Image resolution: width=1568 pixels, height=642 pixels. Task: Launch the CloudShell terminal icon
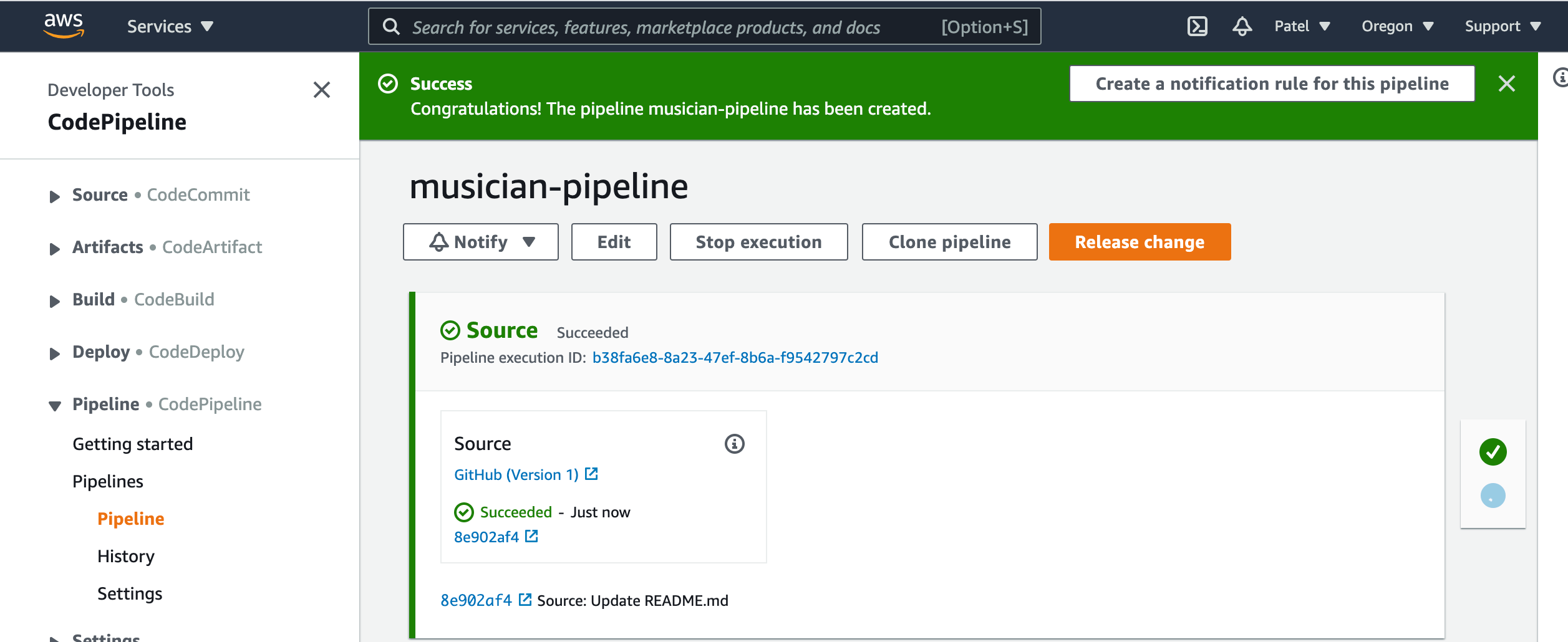1197,26
